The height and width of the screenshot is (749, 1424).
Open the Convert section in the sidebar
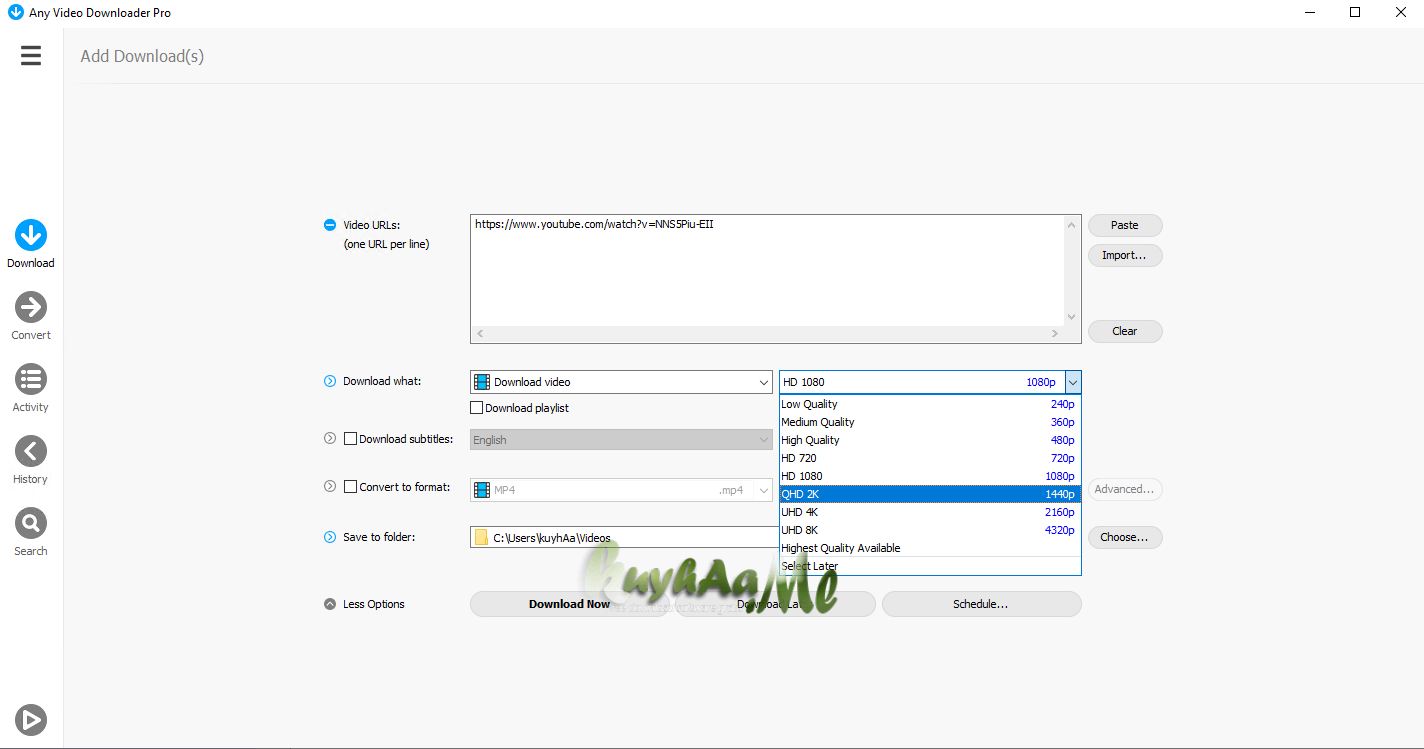pyautogui.click(x=31, y=317)
